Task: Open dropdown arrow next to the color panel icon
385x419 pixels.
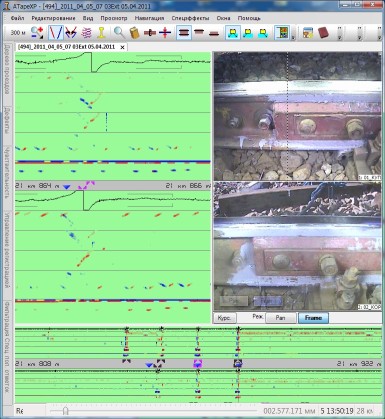Action: click(x=293, y=37)
